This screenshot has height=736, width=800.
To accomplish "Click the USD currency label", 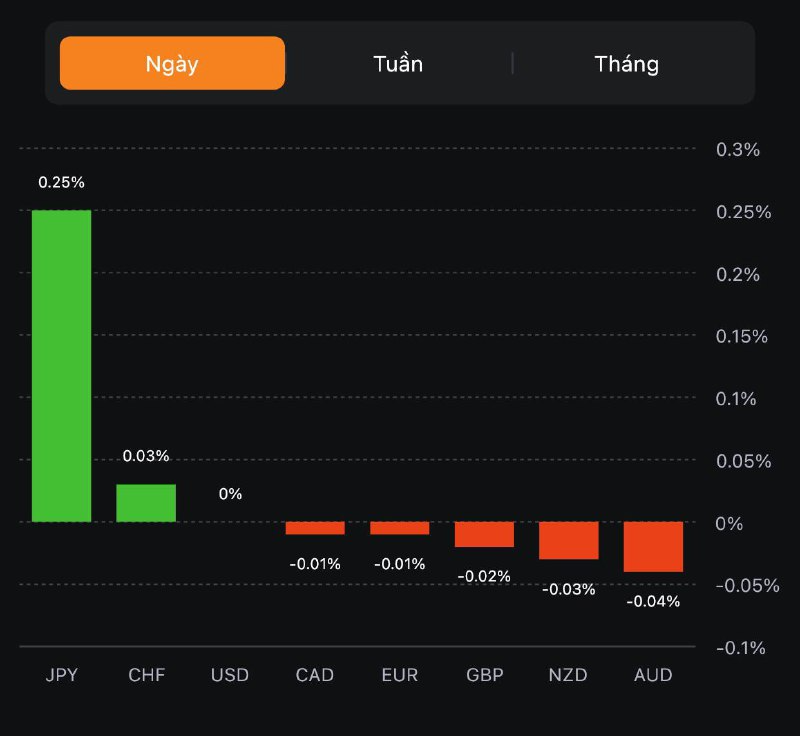I will pos(230,675).
